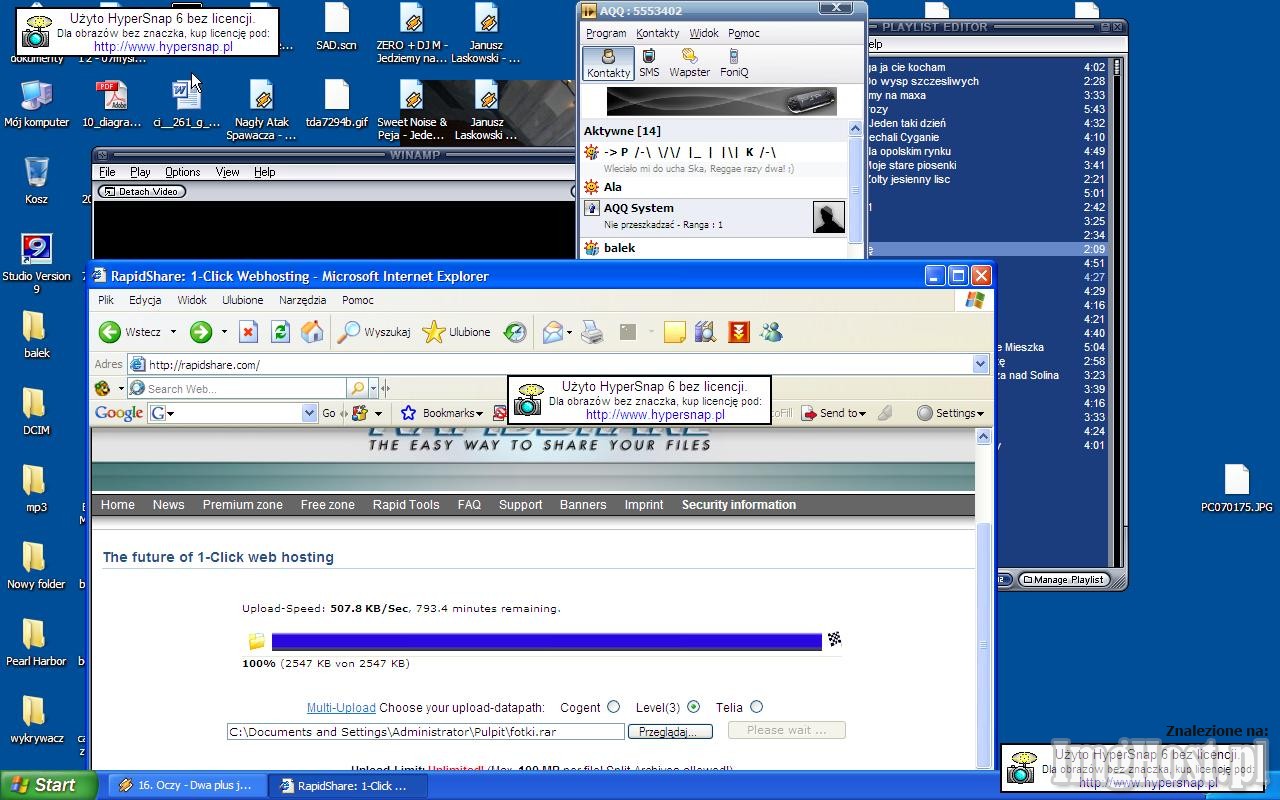Click the green Forward arrow in Internet Explorer
This screenshot has height=800, width=1280.
[201, 332]
